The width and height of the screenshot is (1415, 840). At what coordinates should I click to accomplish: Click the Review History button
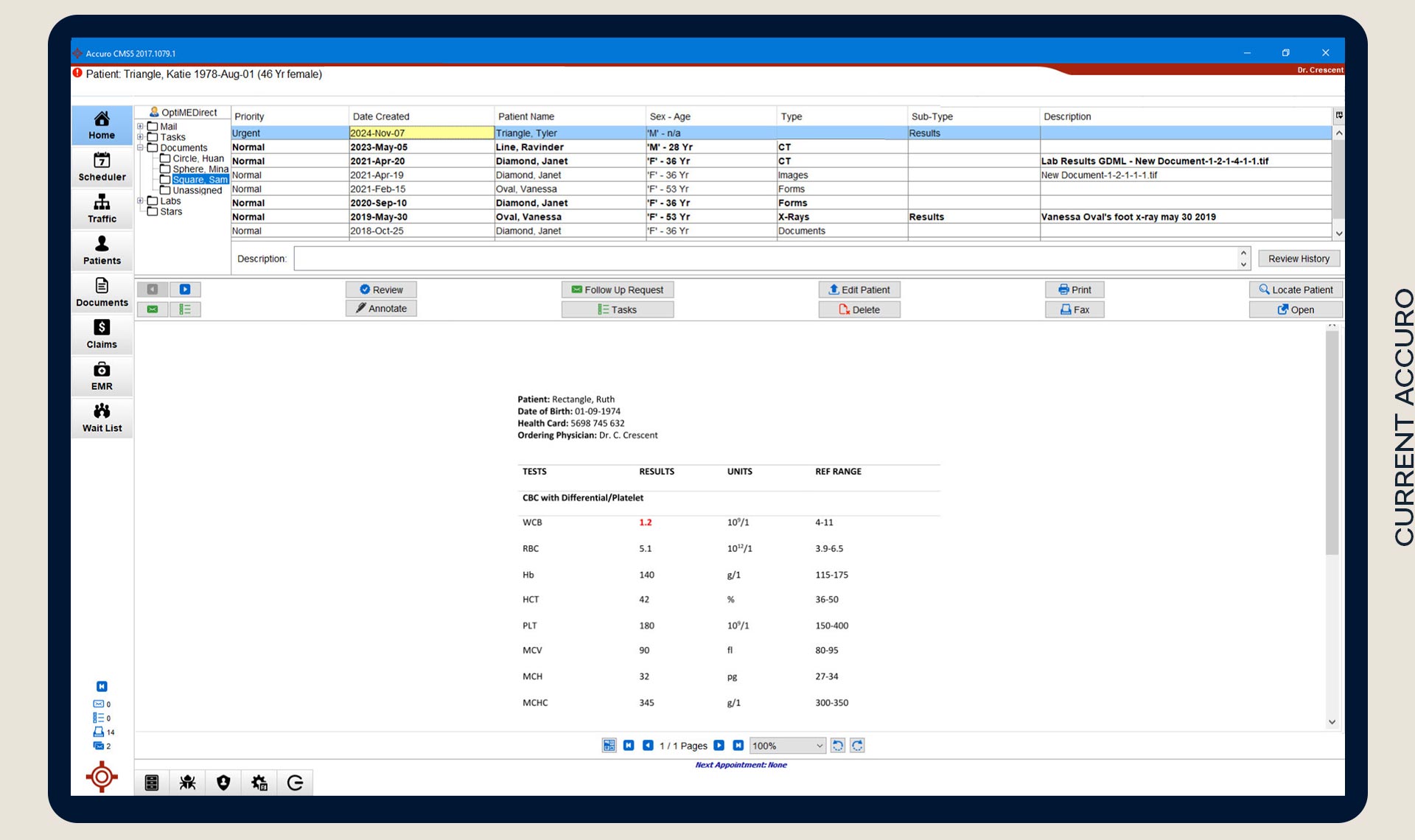click(1299, 259)
